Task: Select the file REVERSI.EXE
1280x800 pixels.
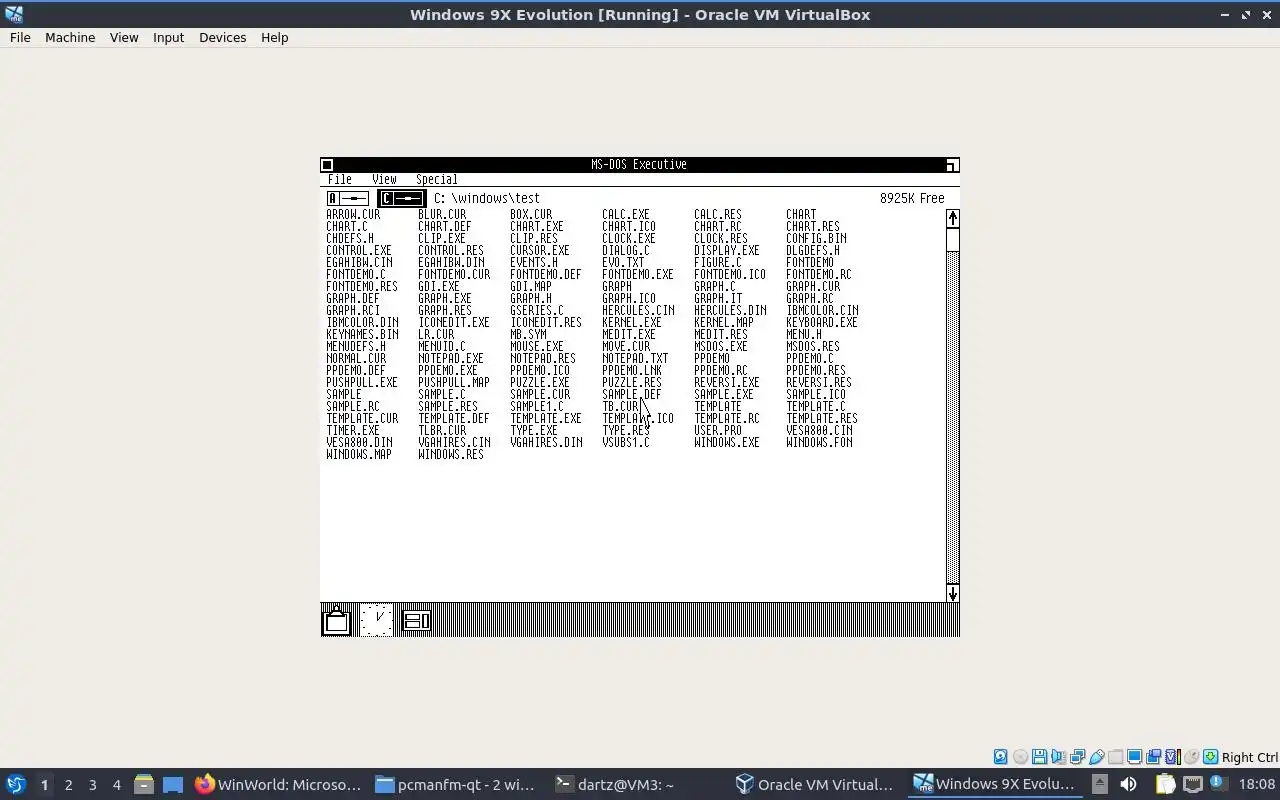Action: click(727, 382)
